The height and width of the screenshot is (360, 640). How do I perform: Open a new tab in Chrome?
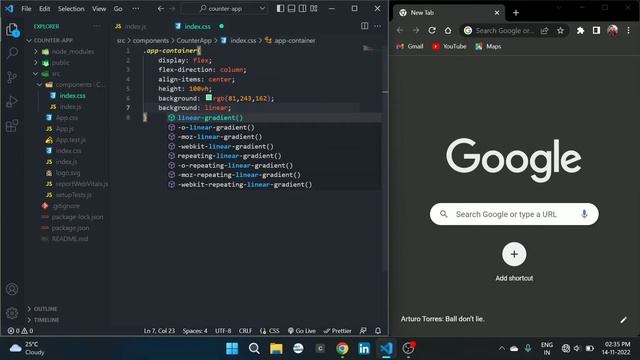coord(516,13)
